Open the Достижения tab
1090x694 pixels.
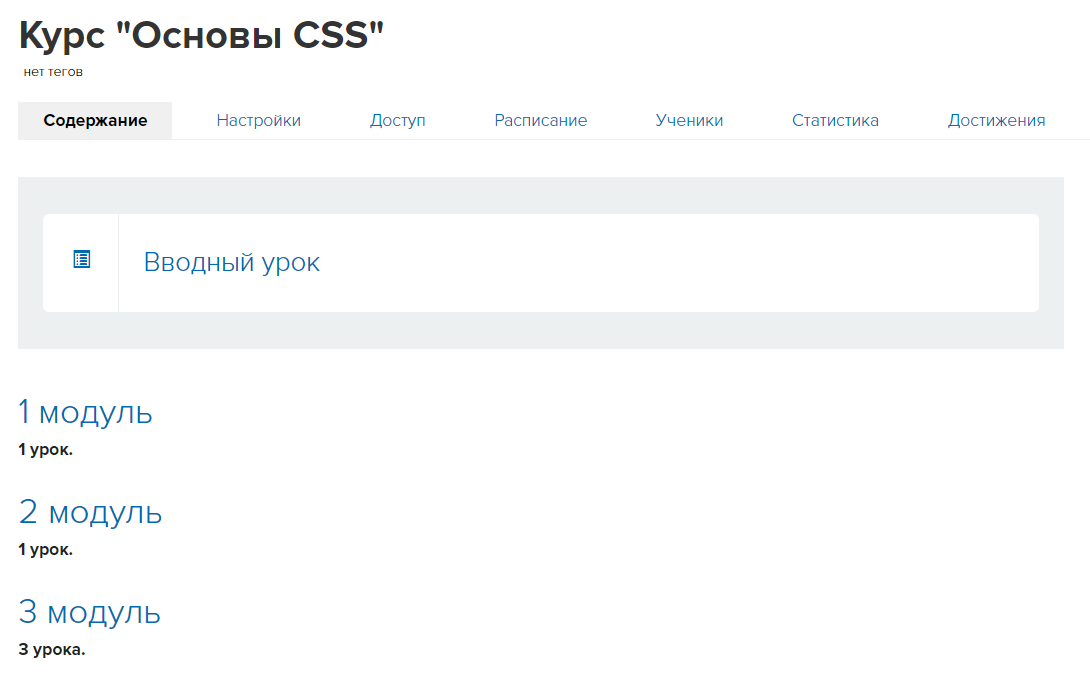(997, 120)
